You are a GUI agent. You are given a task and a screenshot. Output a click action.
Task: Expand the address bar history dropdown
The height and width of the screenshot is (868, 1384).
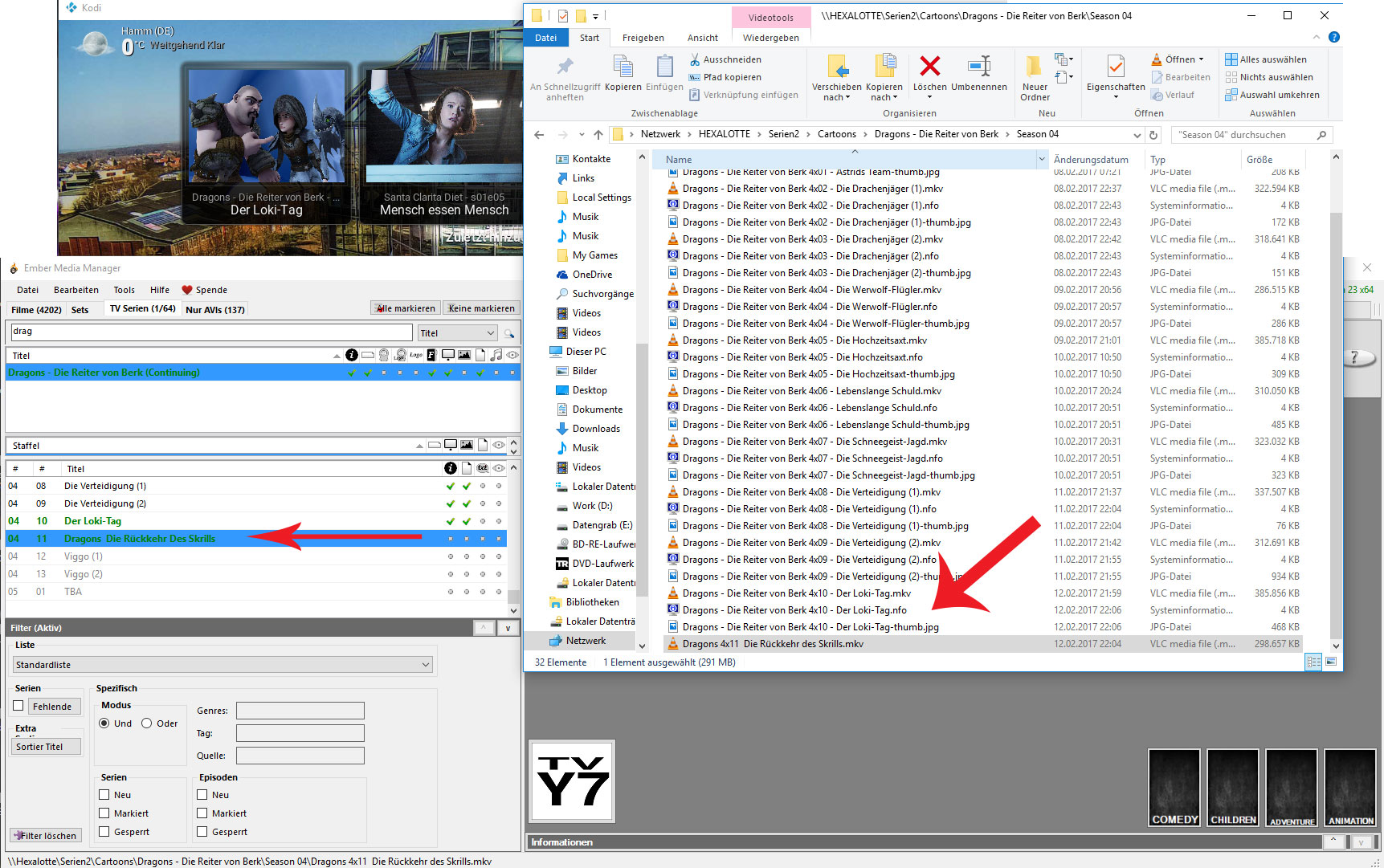point(1137,135)
